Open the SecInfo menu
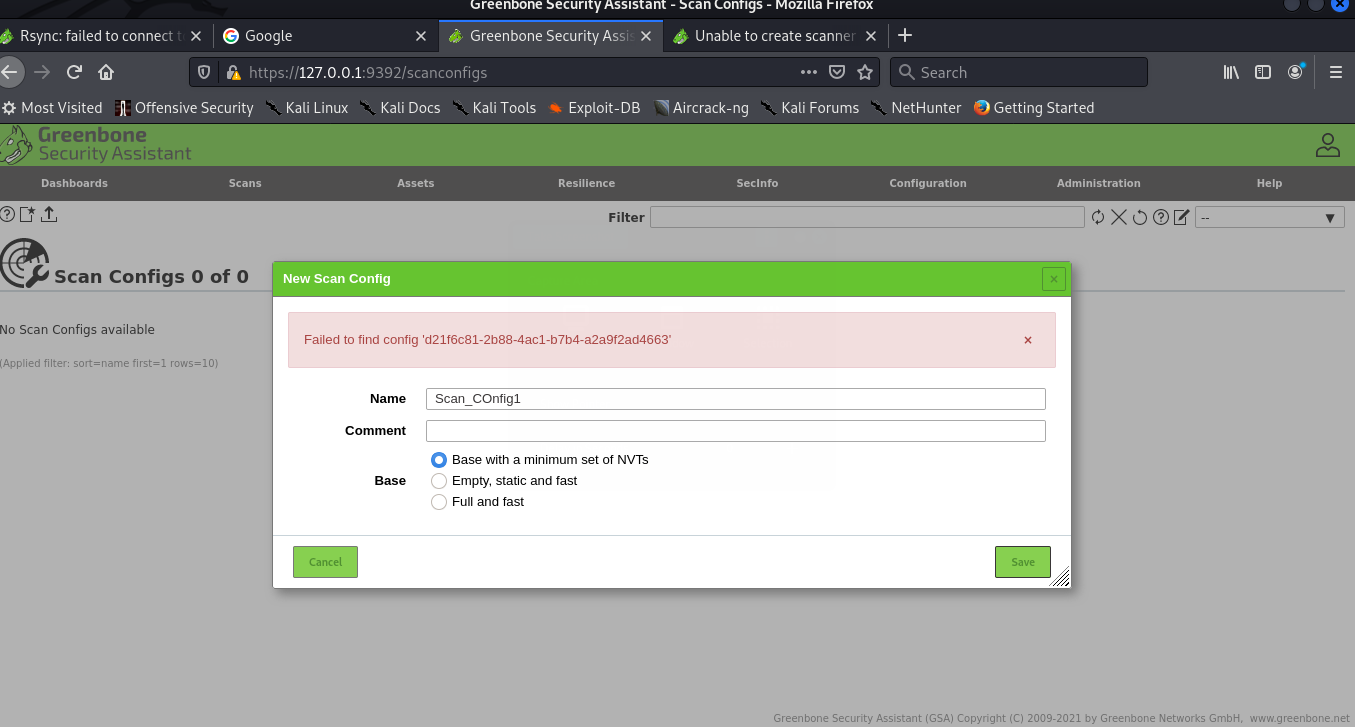 point(757,183)
